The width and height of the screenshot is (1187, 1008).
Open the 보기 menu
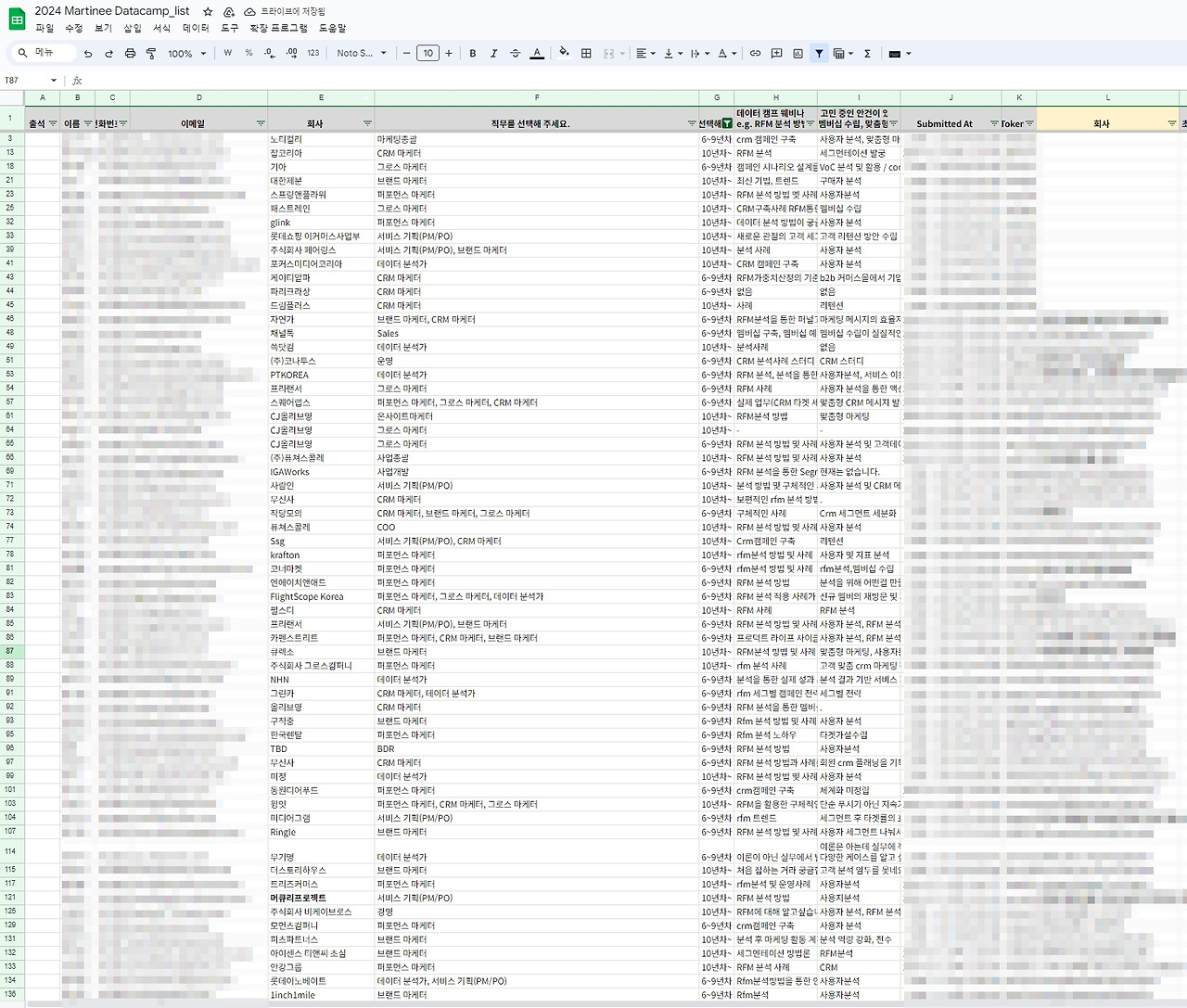(x=103, y=29)
